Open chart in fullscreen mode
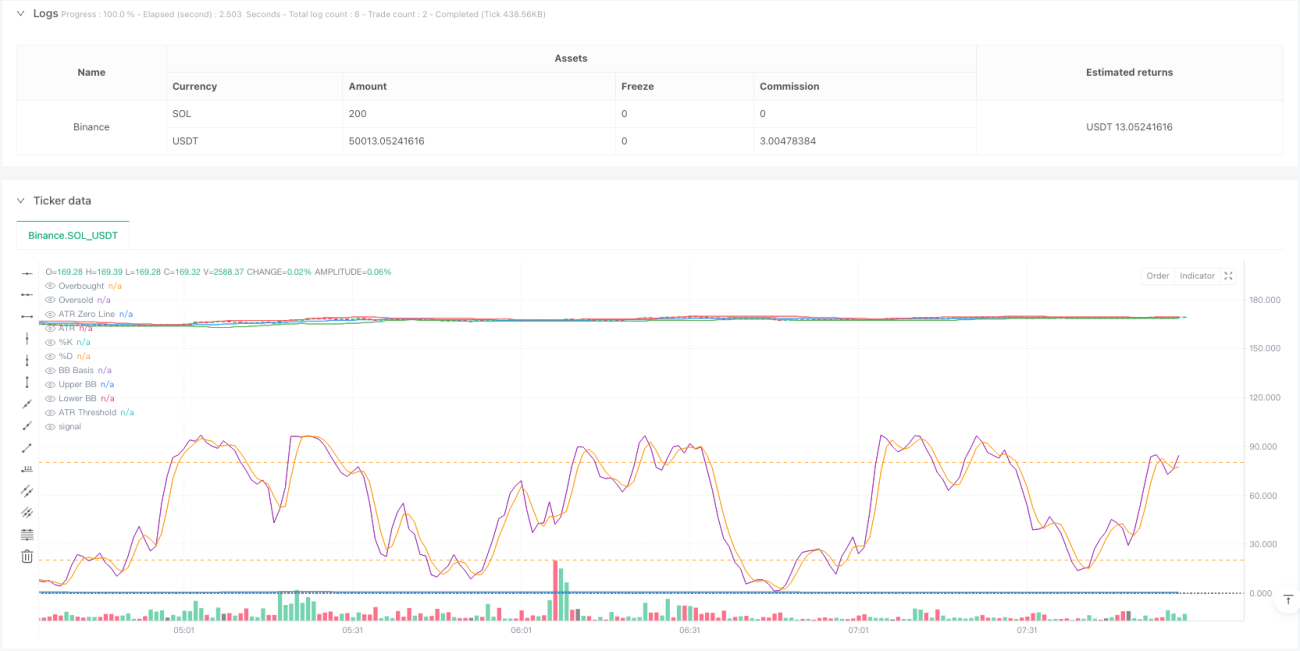Viewport: 1300px width, 651px height. 1229,276
